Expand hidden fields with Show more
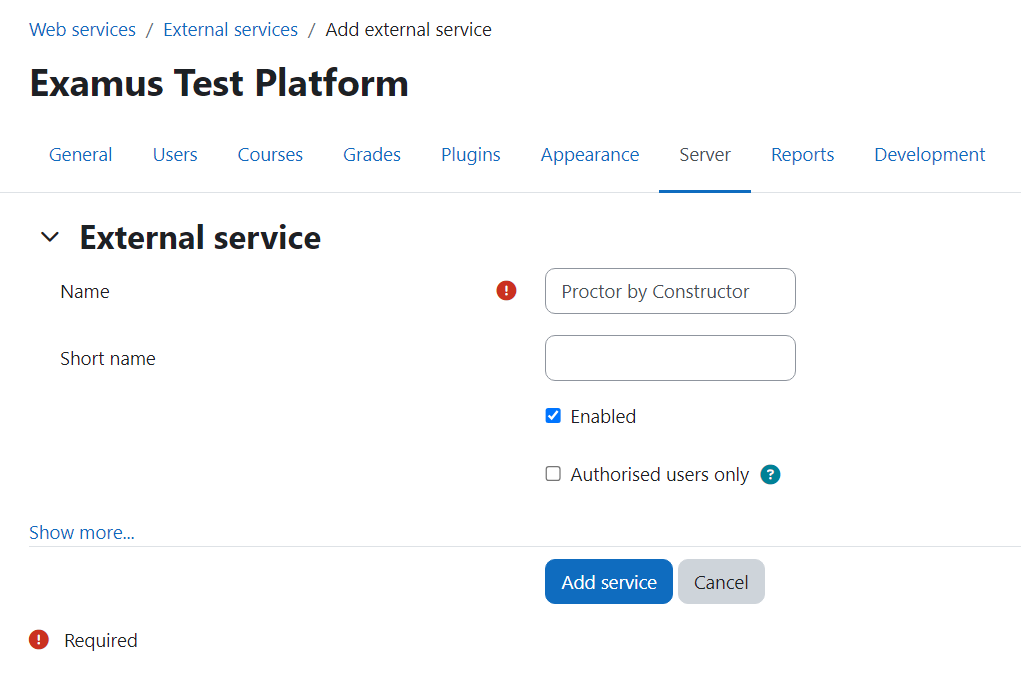Image resolution: width=1021 pixels, height=686 pixels. point(82,533)
